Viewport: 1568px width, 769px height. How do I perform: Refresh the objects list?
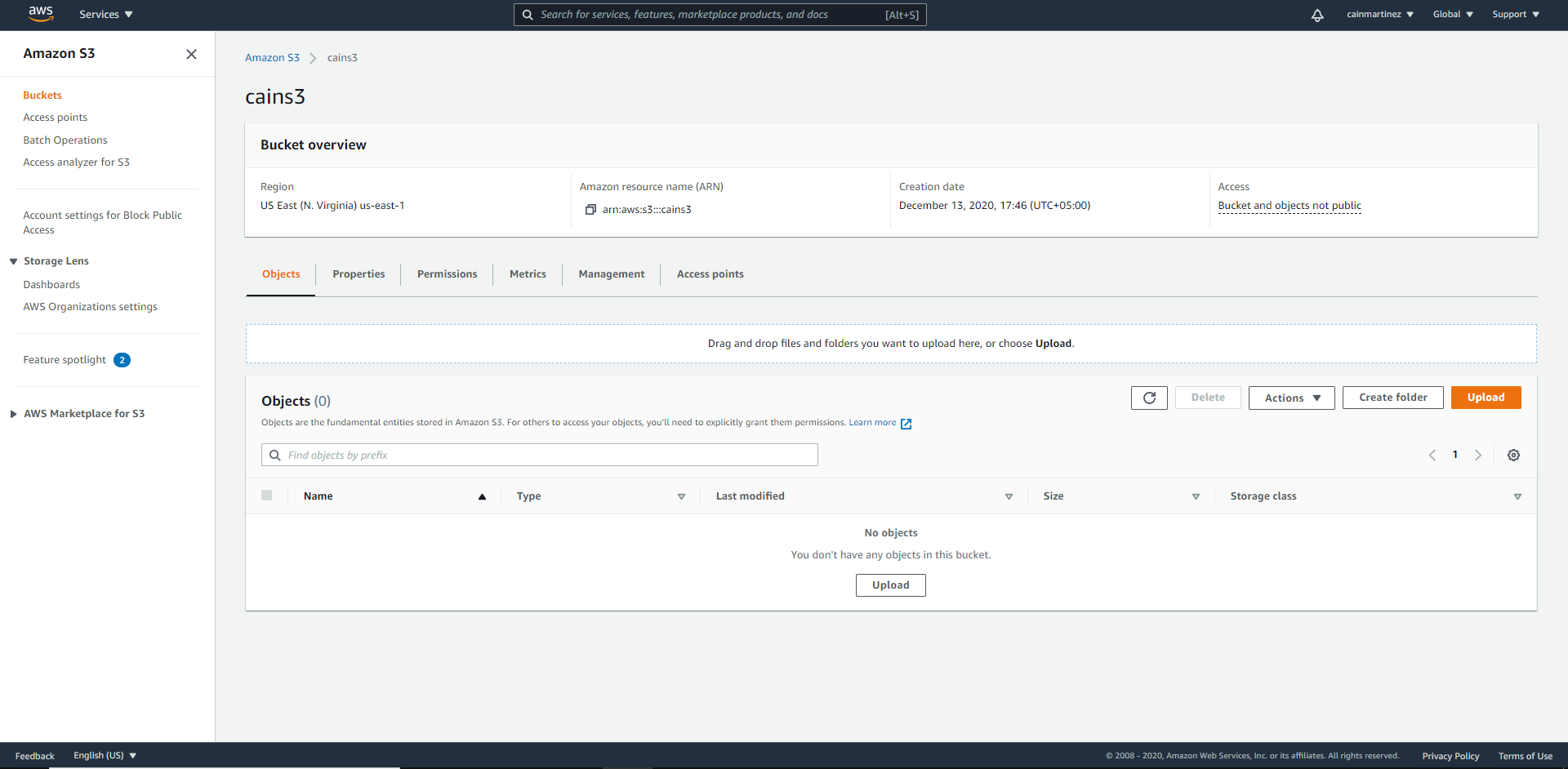(1148, 398)
